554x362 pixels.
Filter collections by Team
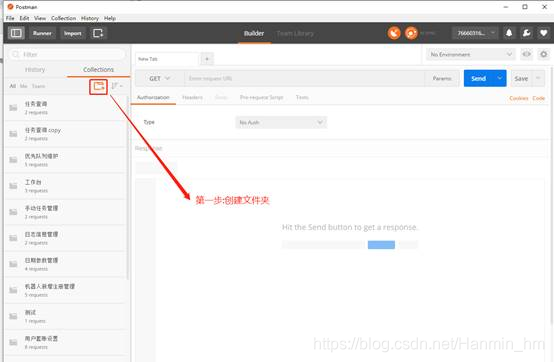[x=38, y=86]
